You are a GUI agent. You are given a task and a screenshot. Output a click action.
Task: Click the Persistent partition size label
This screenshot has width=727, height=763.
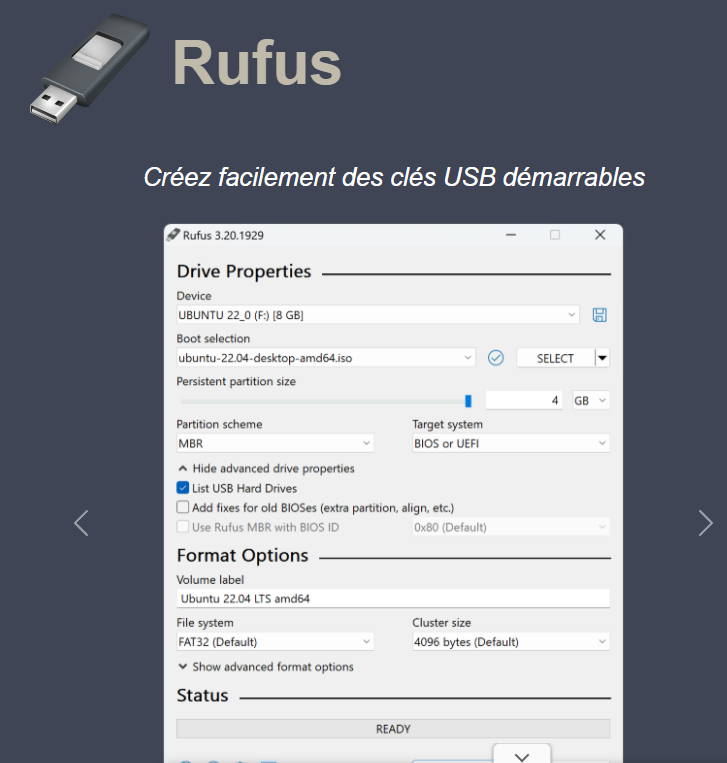pos(236,382)
